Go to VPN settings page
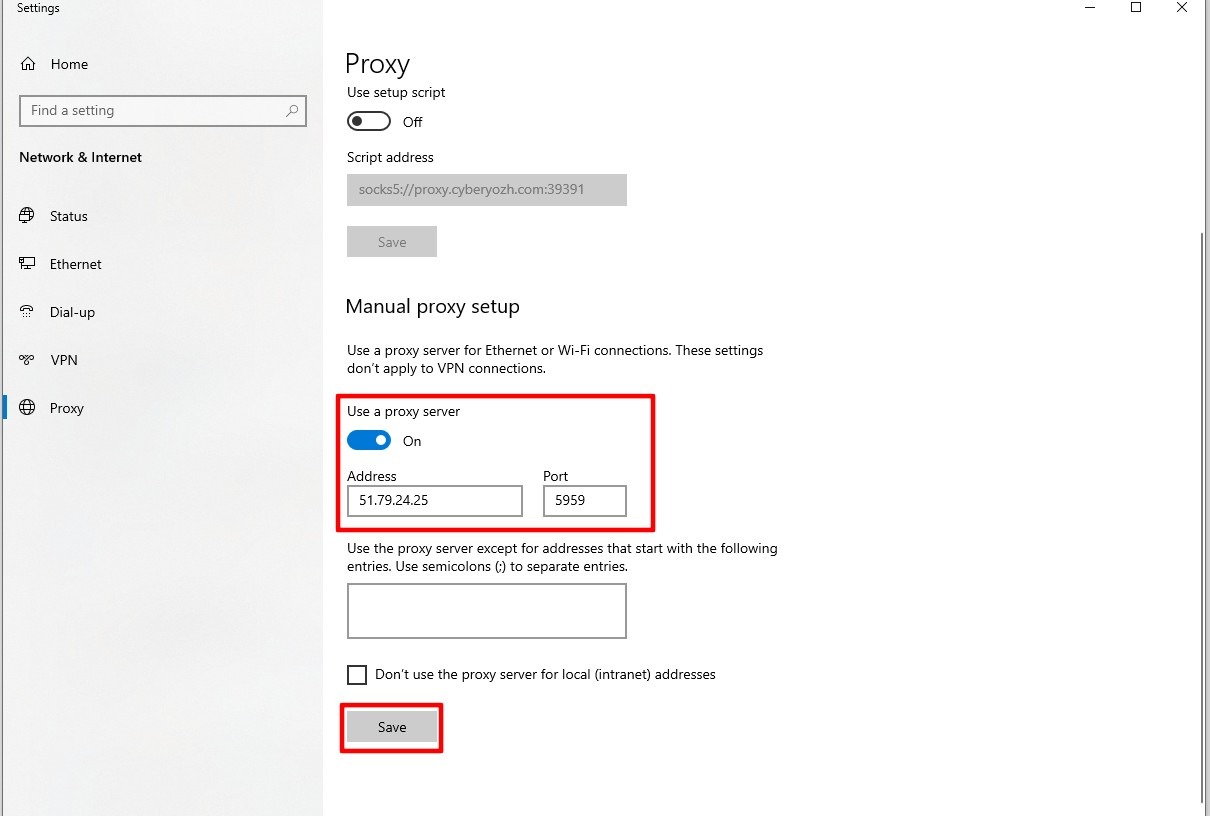 [64, 360]
